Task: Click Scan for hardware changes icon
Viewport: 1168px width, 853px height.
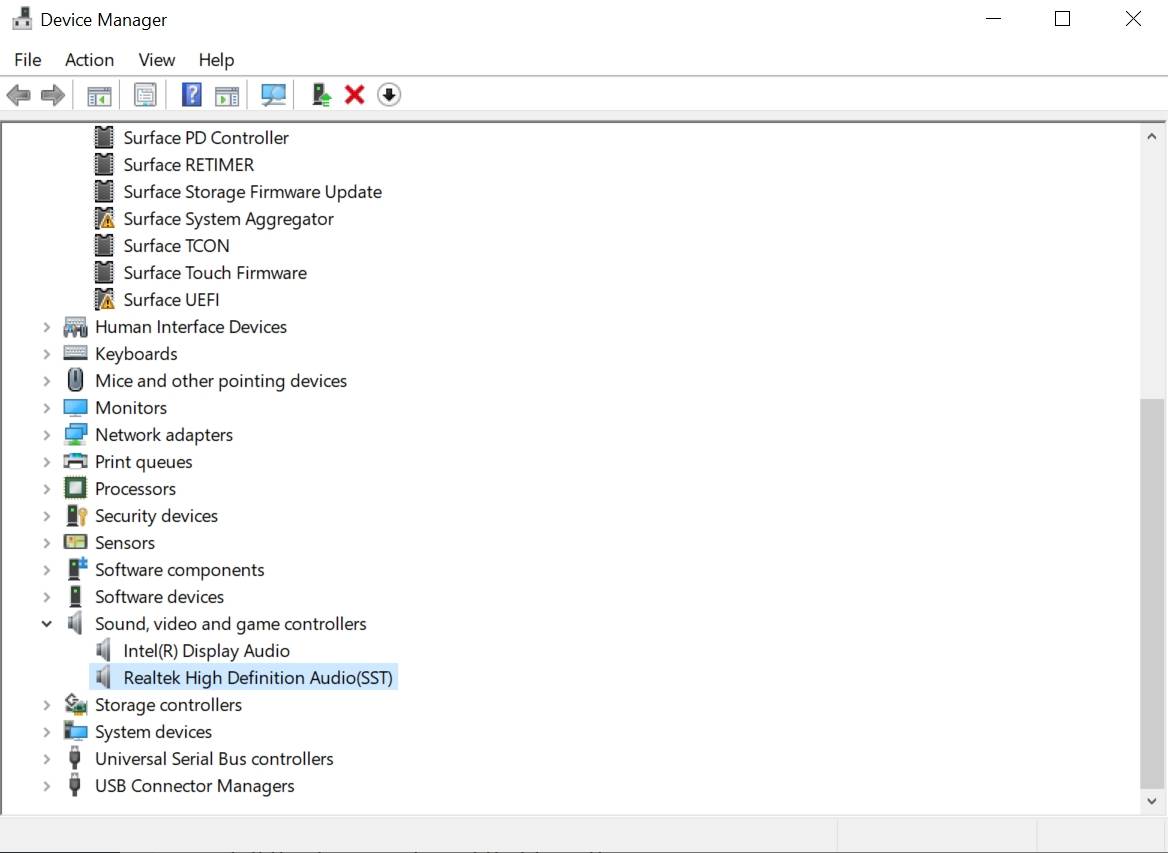Action: (273, 95)
